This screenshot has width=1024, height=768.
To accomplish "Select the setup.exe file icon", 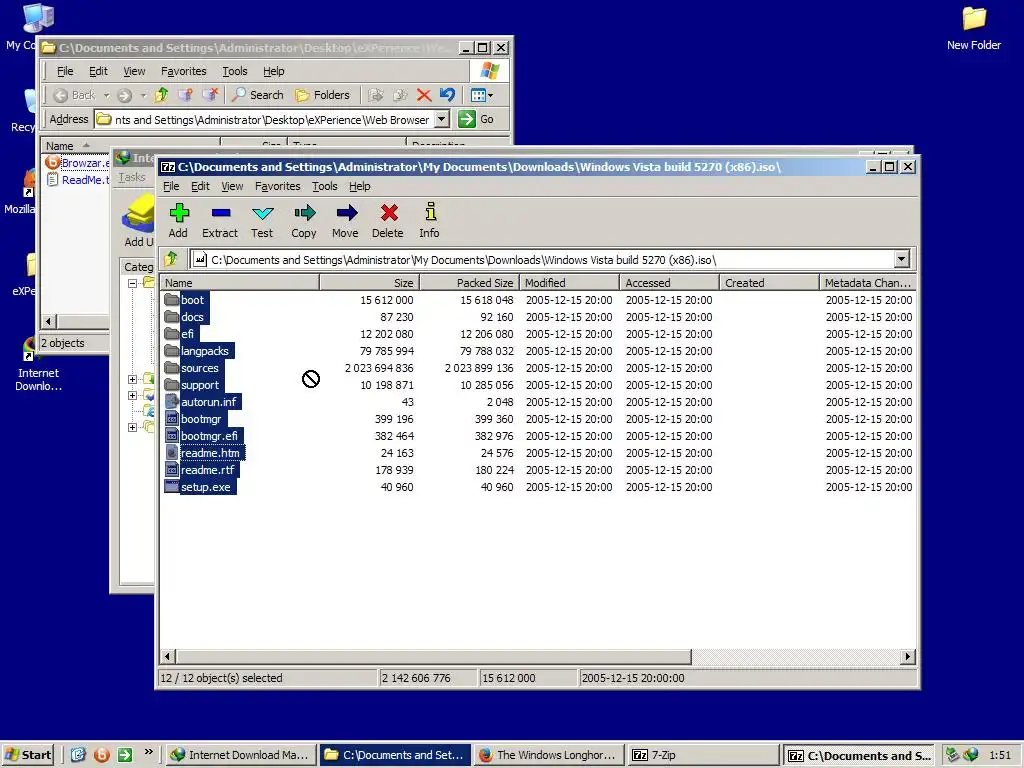I will (x=172, y=487).
